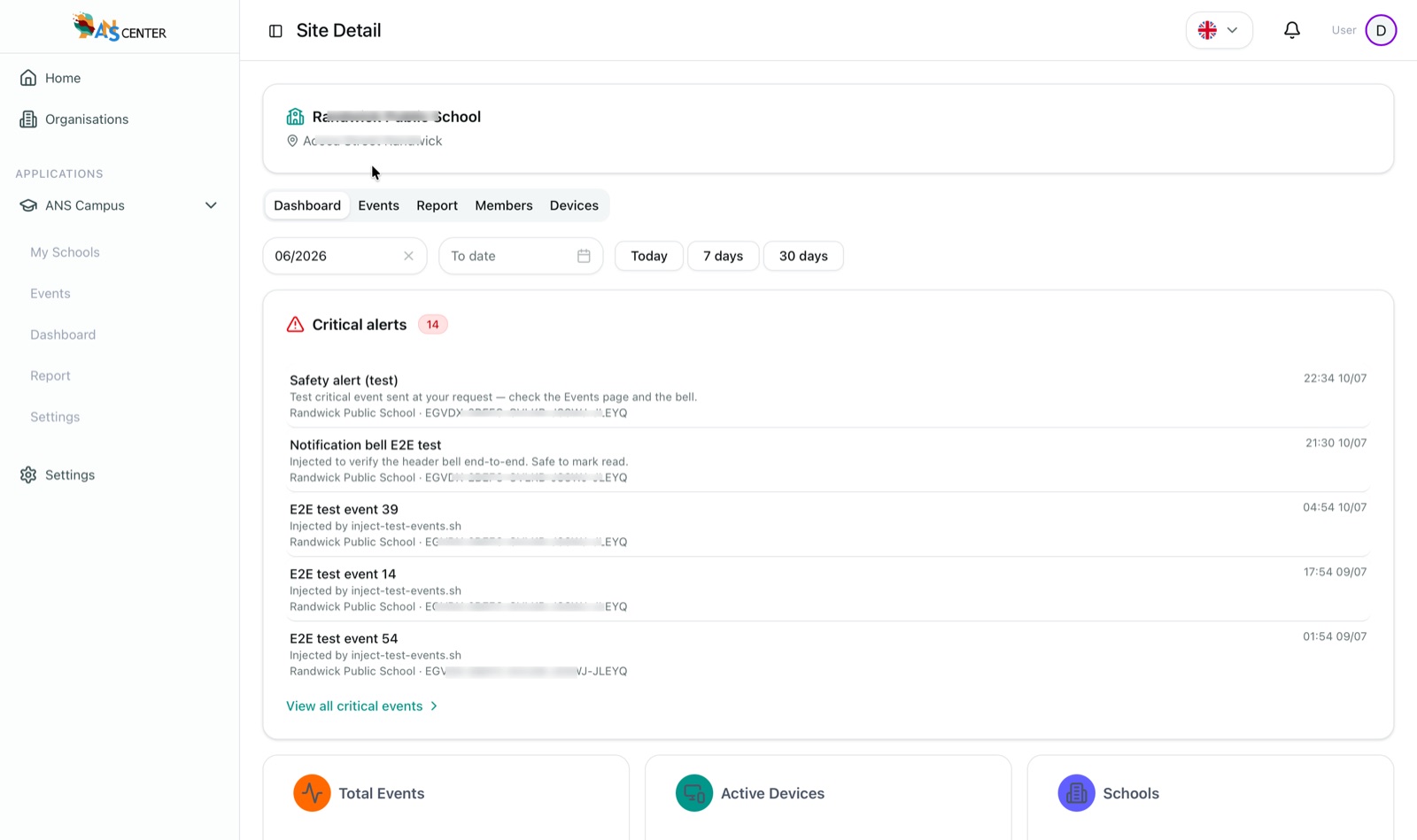Click the Settings gear icon in sidebar

point(28,475)
